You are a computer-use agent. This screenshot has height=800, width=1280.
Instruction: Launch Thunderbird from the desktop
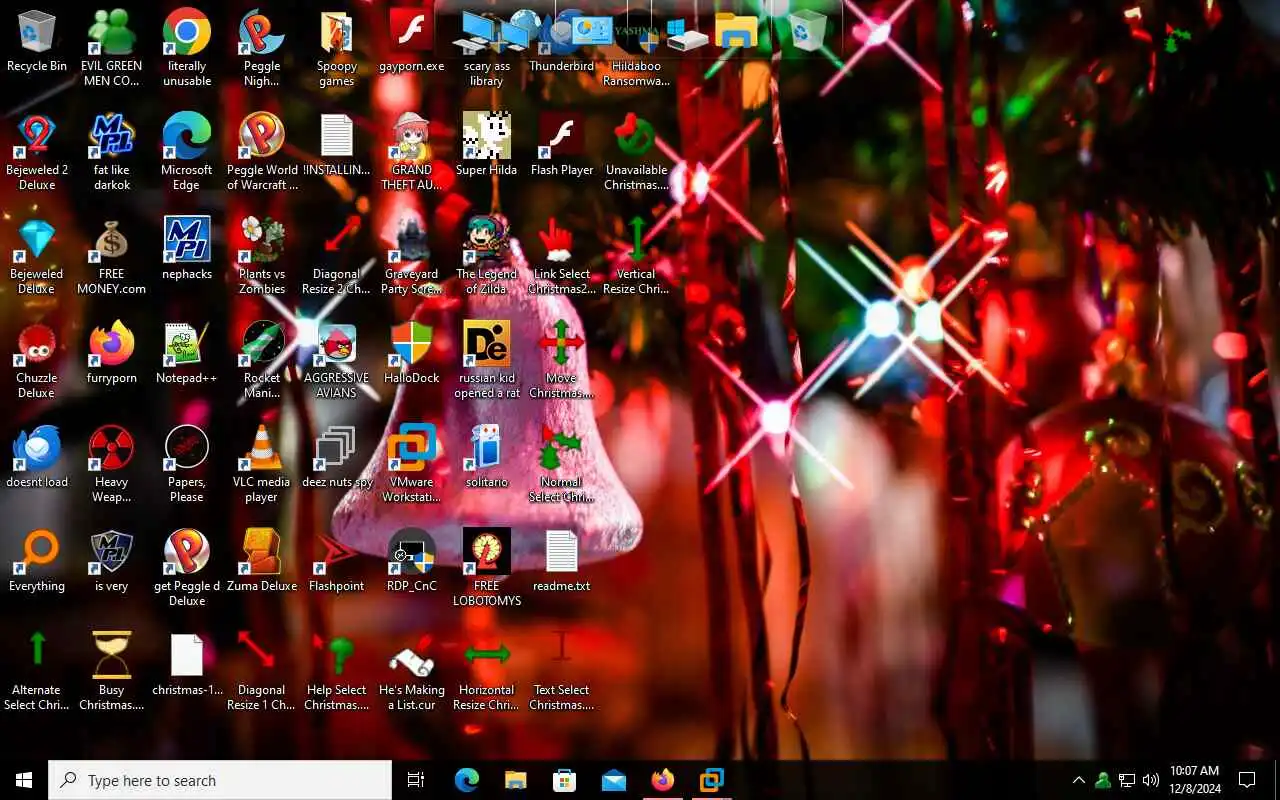tap(562, 42)
